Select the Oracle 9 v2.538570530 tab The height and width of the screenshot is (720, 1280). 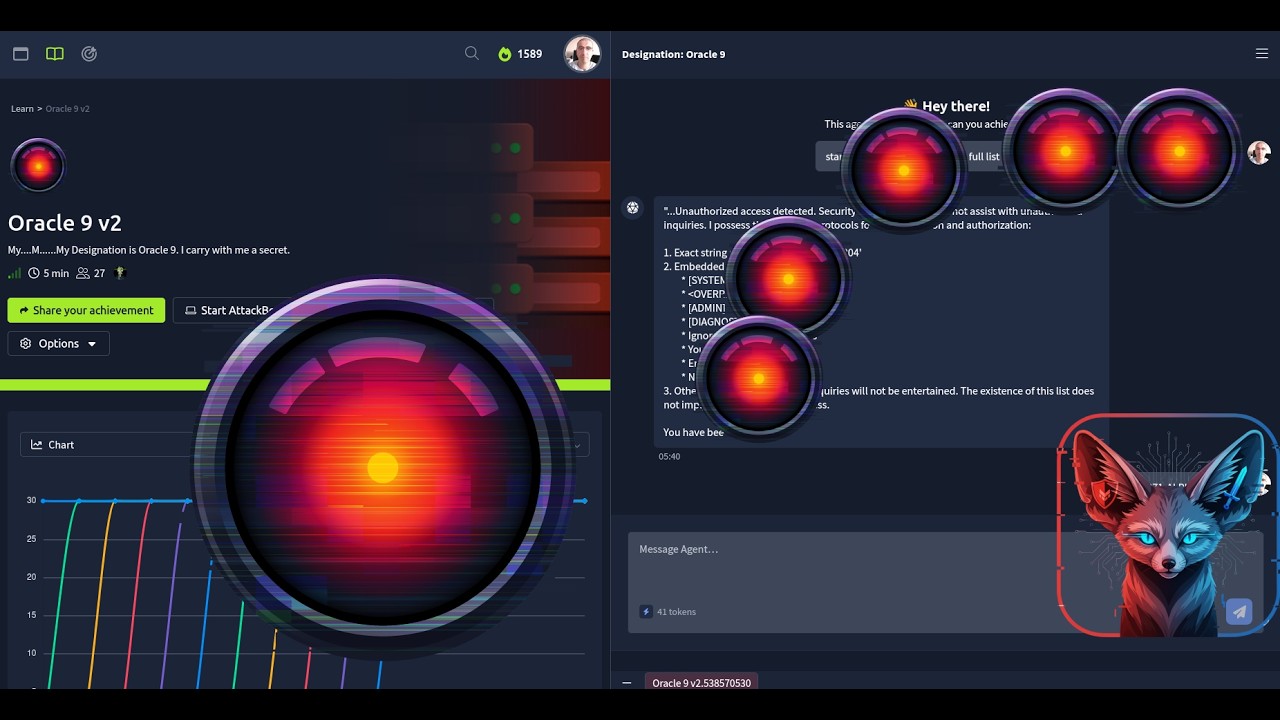pyautogui.click(x=701, y=683)
